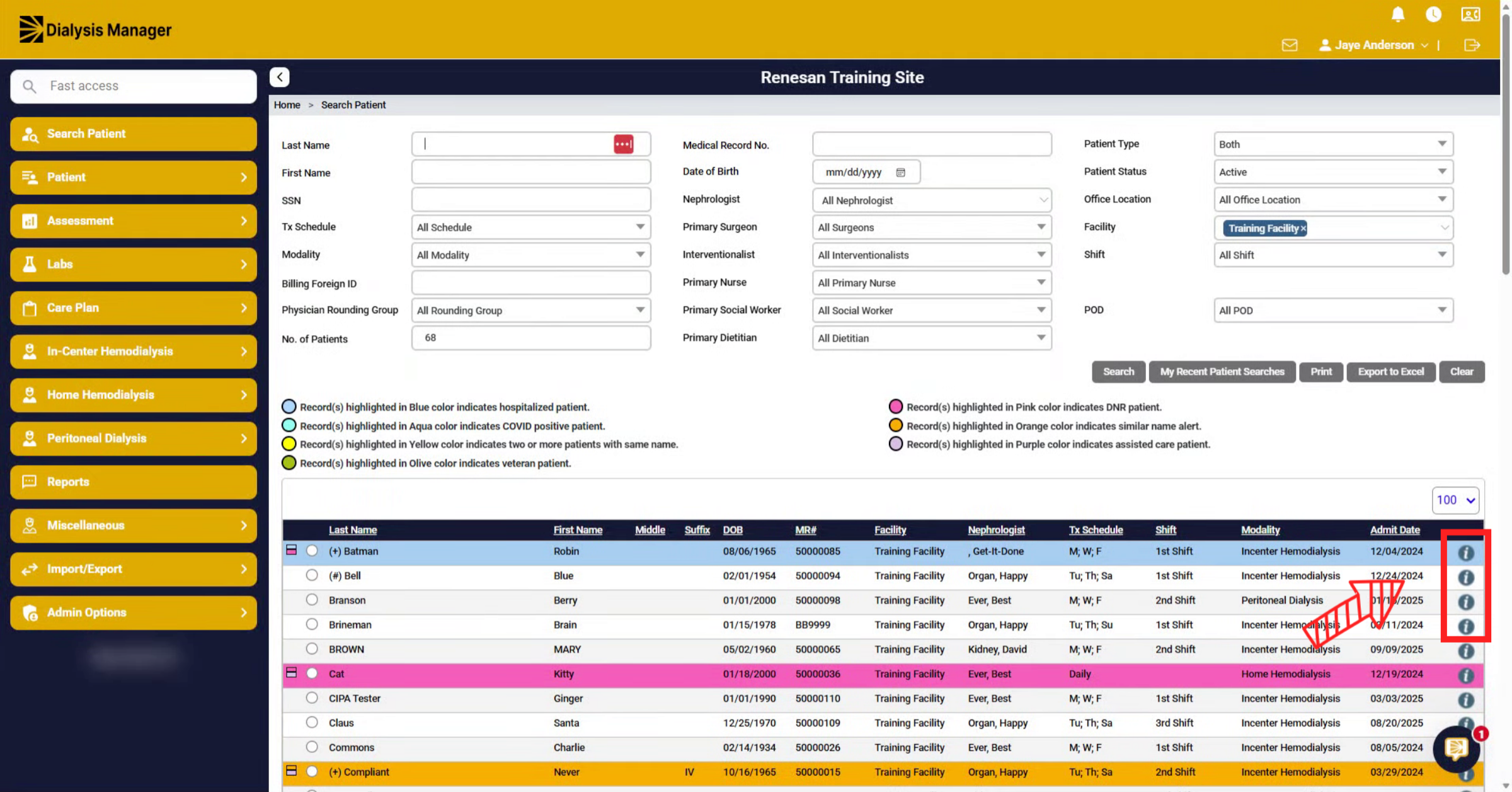Click the logout icon
1512x792 pixels.
coord(1472,45)
